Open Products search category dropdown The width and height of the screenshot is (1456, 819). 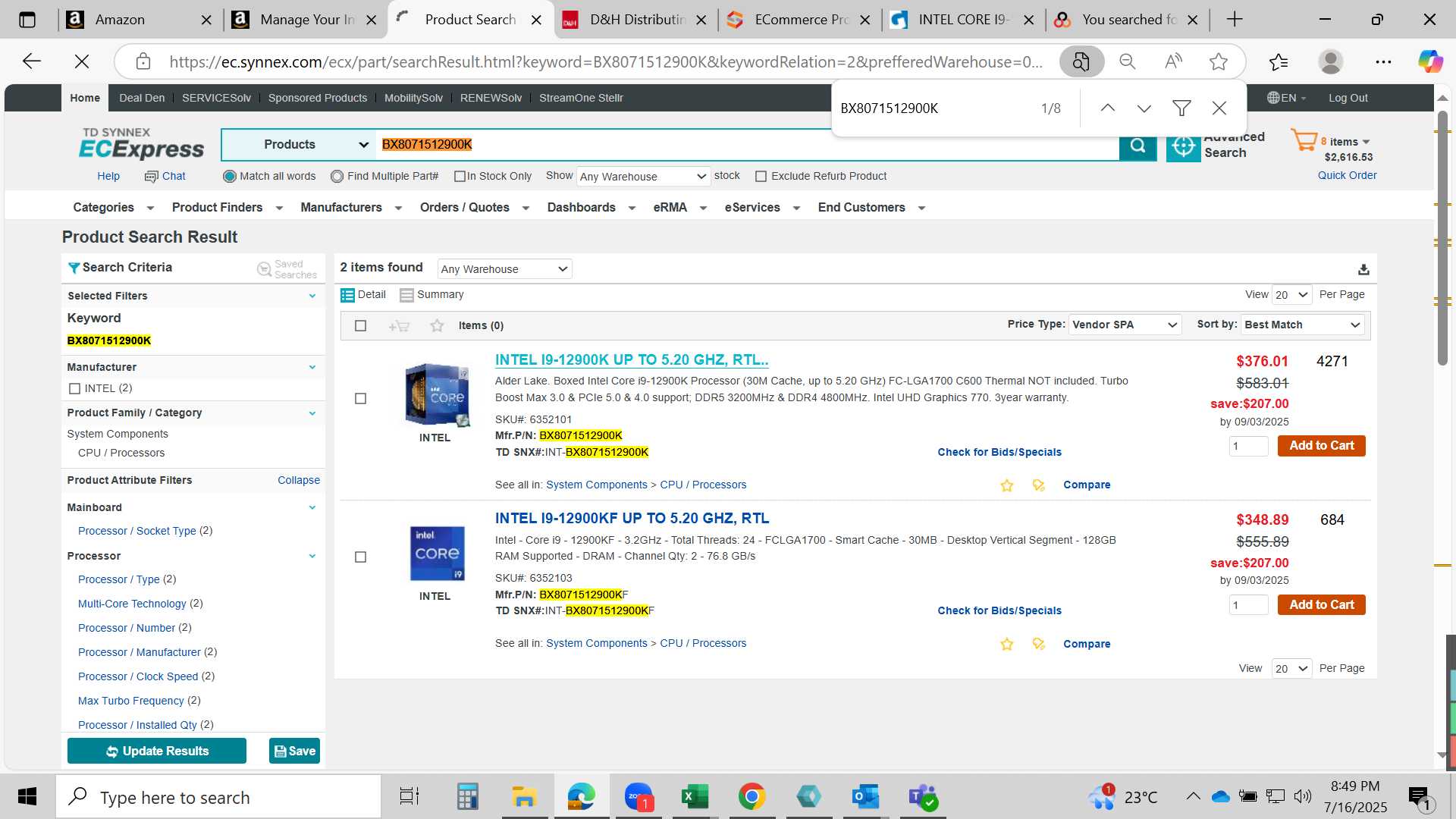coord(298,145)
